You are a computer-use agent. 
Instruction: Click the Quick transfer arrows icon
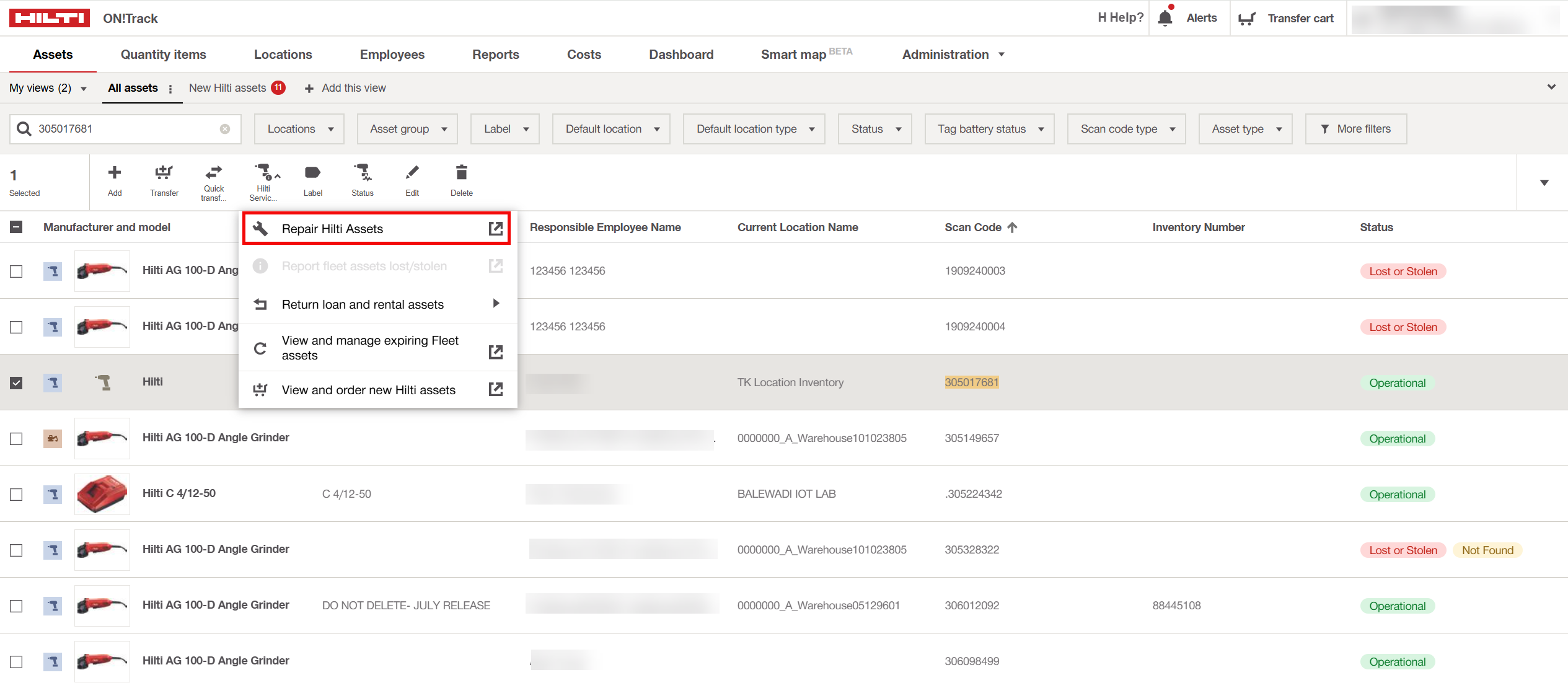pyautogui.click(x=214, y=172)
